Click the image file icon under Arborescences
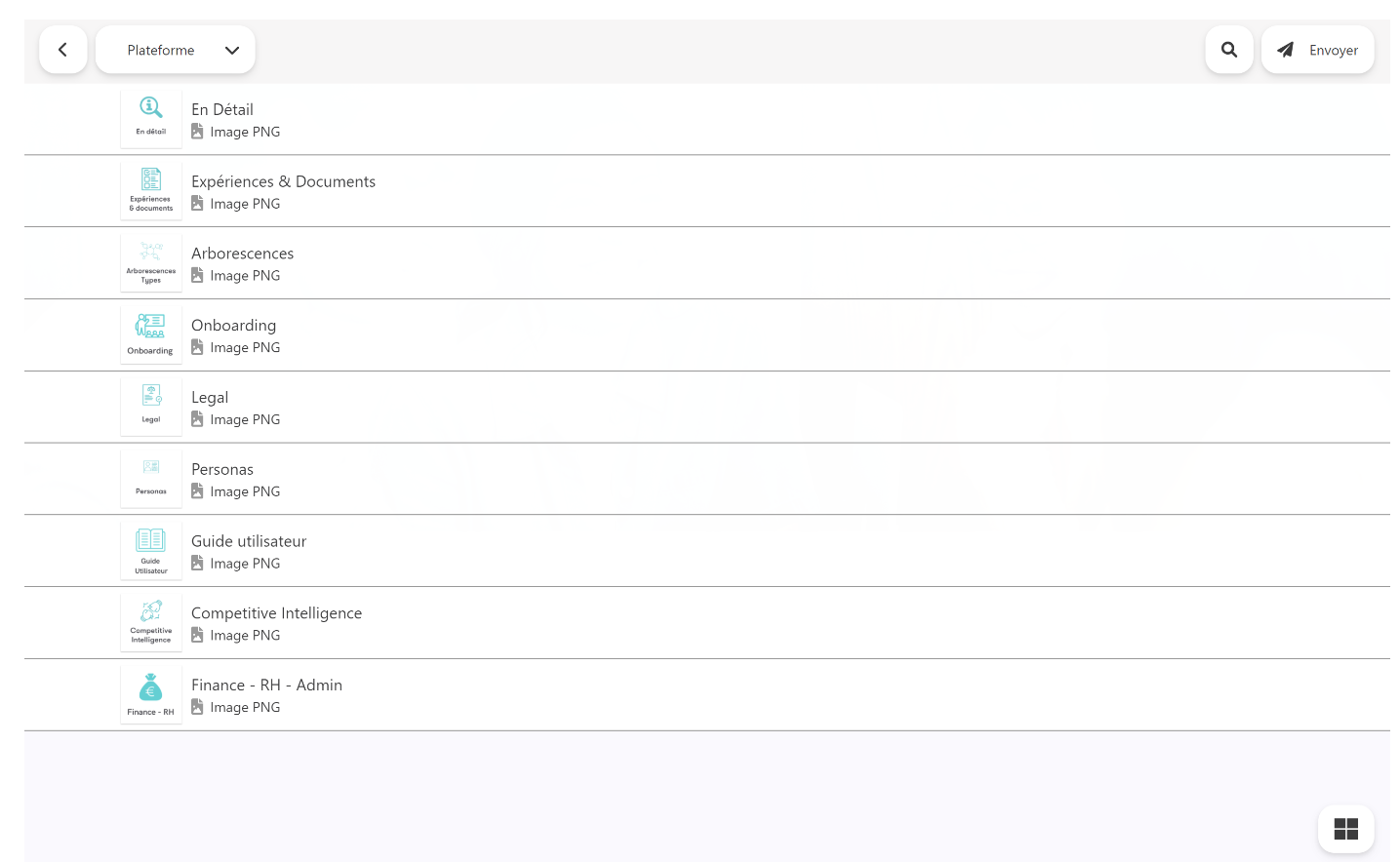This screenshot has width=1400, height=862. click(197, 276)
